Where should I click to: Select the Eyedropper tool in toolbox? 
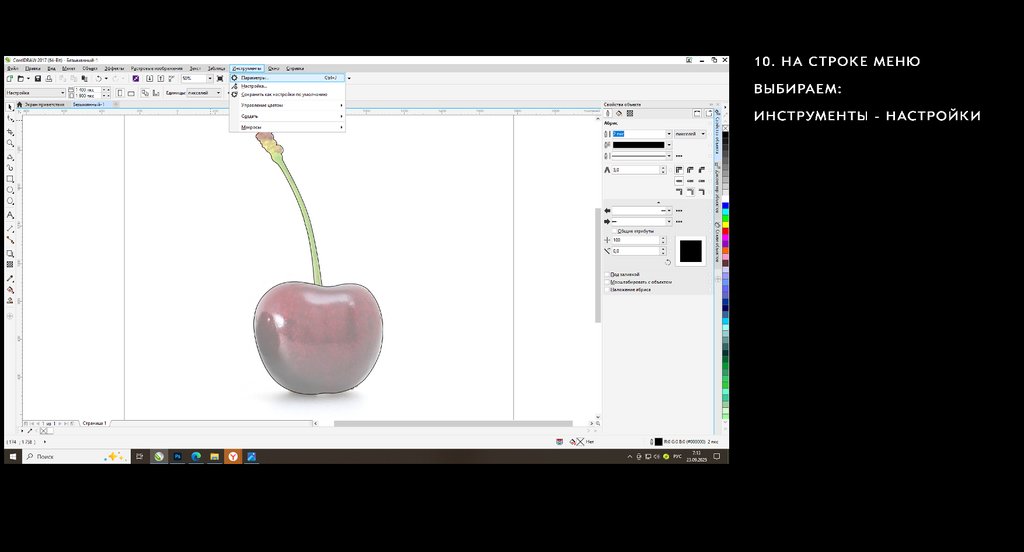(10, 278)
